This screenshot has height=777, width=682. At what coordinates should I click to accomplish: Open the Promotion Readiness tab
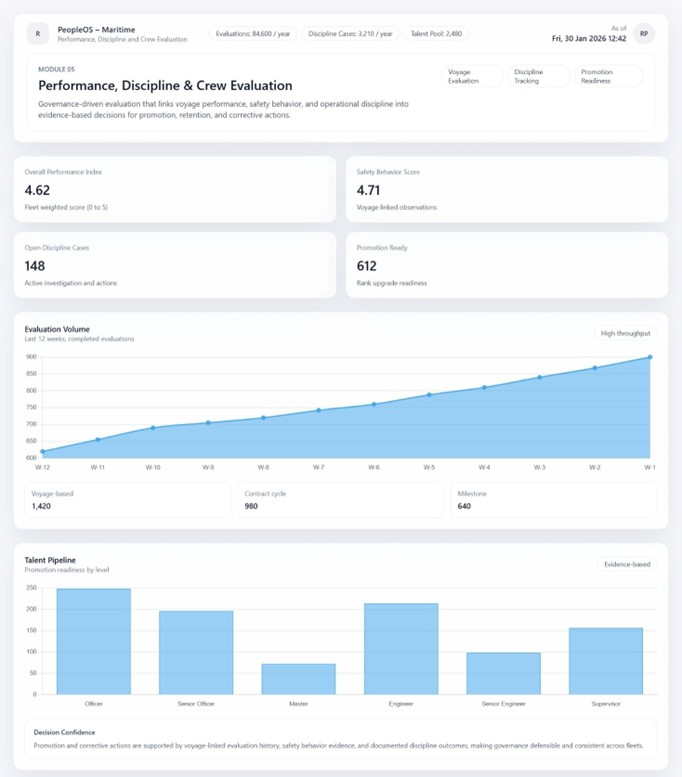tap(608, 76)
